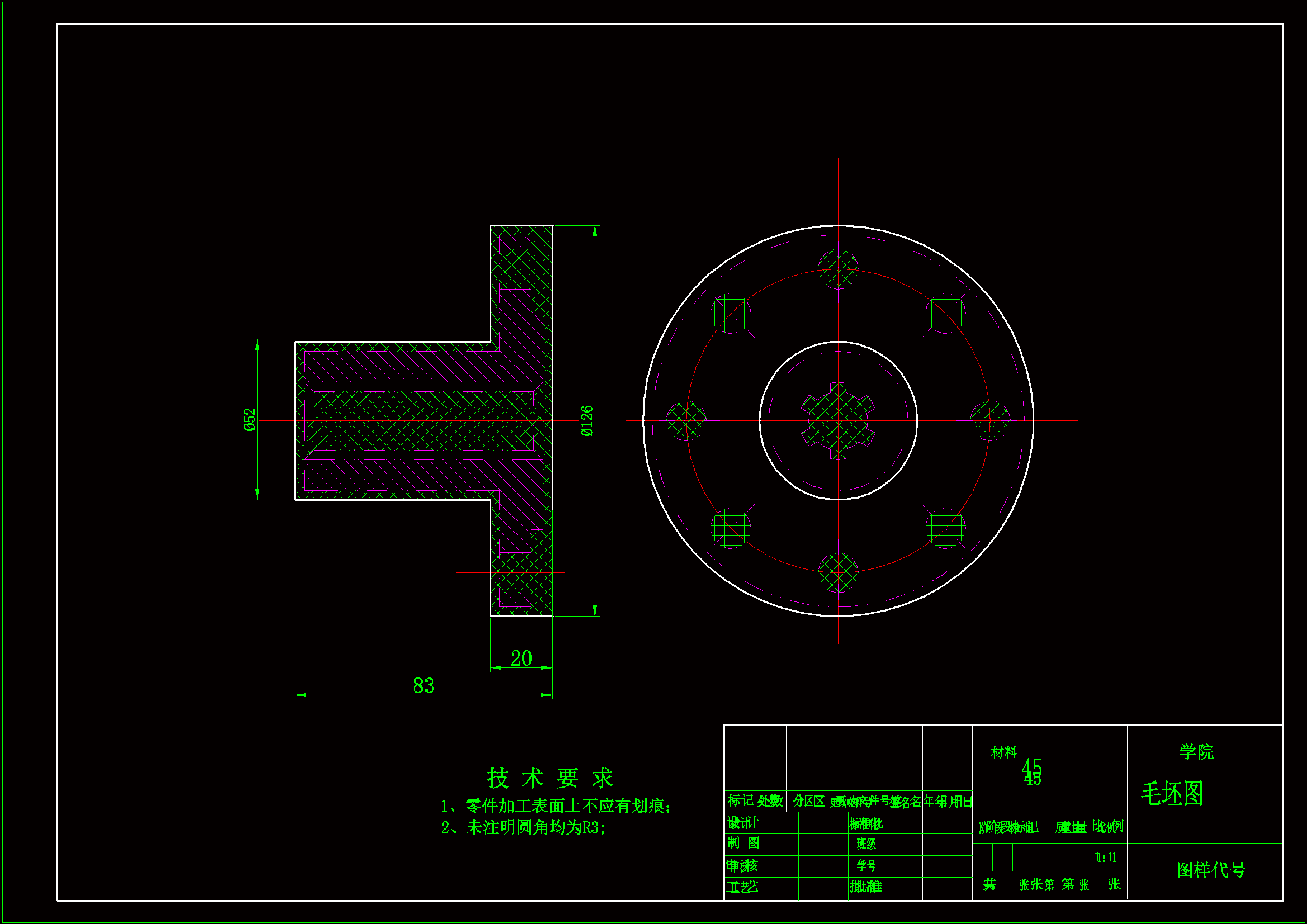Click the 学院 cell in title block
This screenshot has width=1307, height=924.
pos(1196,752)
